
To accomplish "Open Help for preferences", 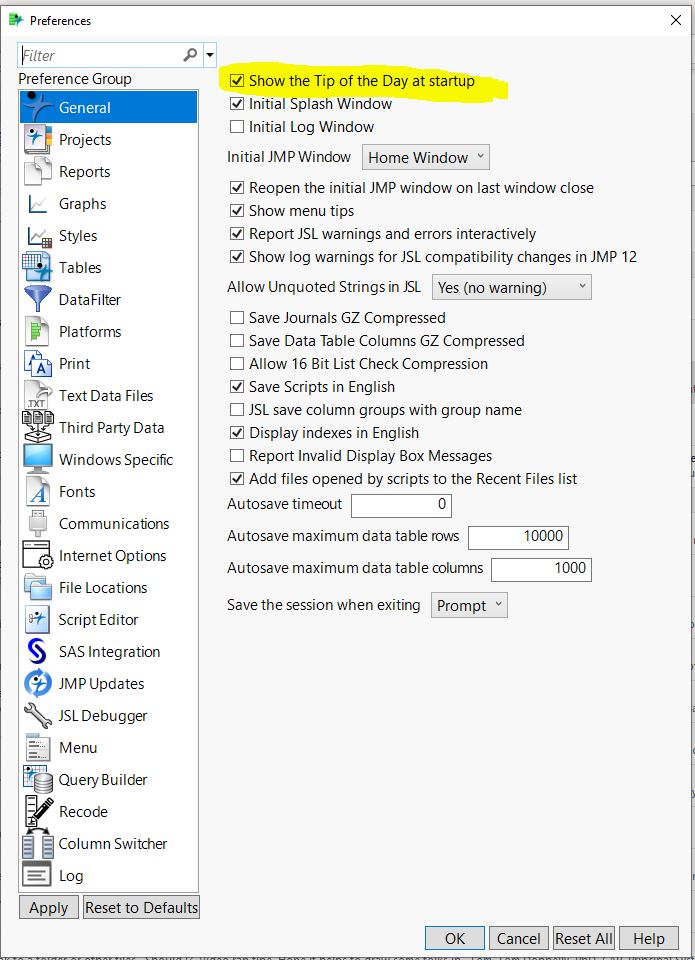I will click(648, 939).
